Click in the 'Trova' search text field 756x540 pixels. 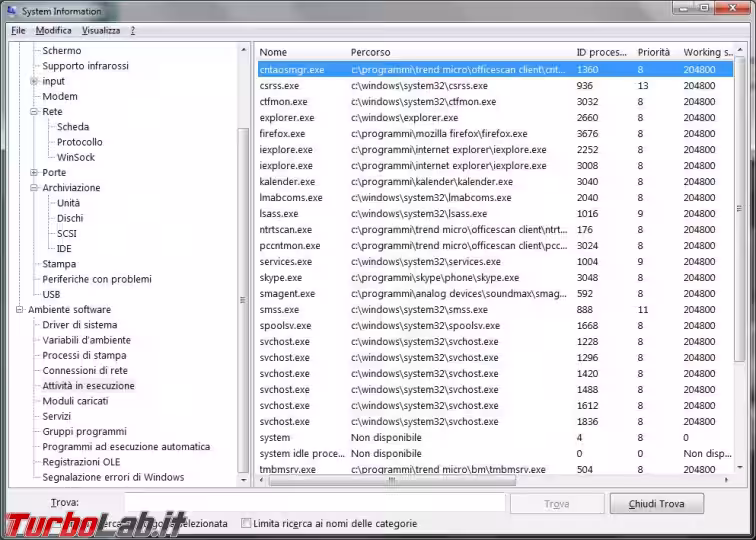pos(314,503)
